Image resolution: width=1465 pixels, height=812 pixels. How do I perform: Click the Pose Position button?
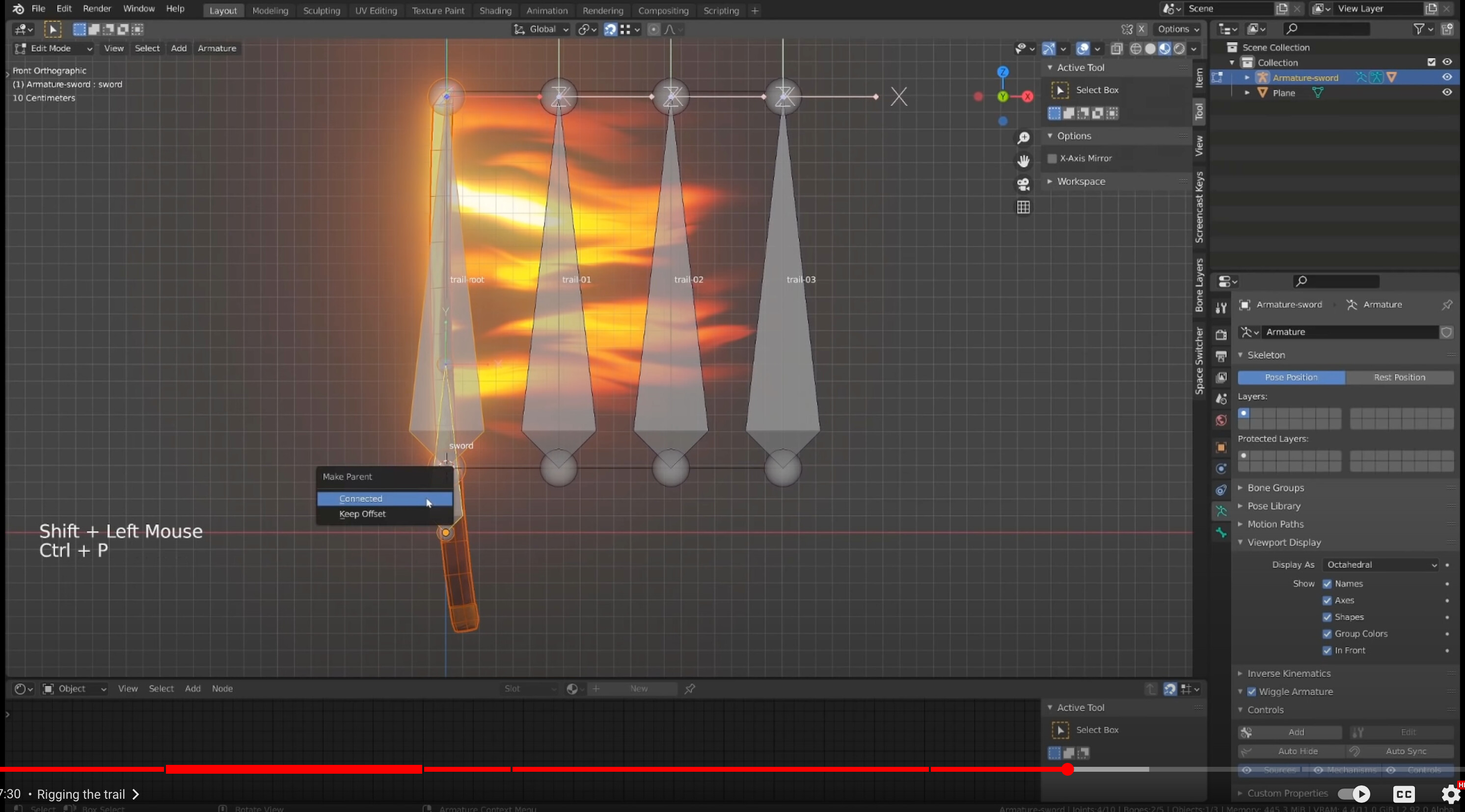click(x=1292, y=378)
